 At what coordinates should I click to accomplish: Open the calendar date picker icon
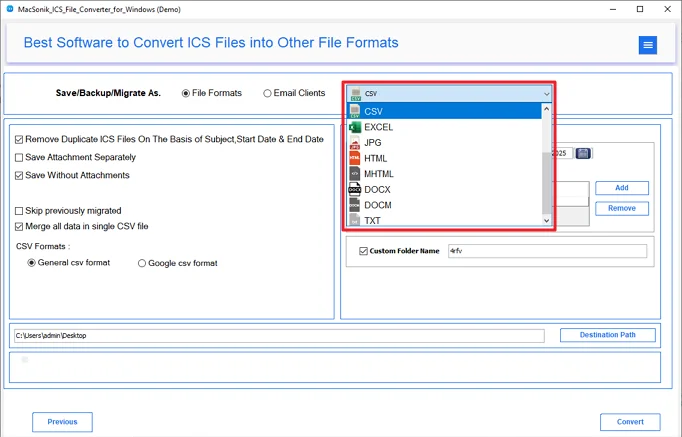pos(583,153)
